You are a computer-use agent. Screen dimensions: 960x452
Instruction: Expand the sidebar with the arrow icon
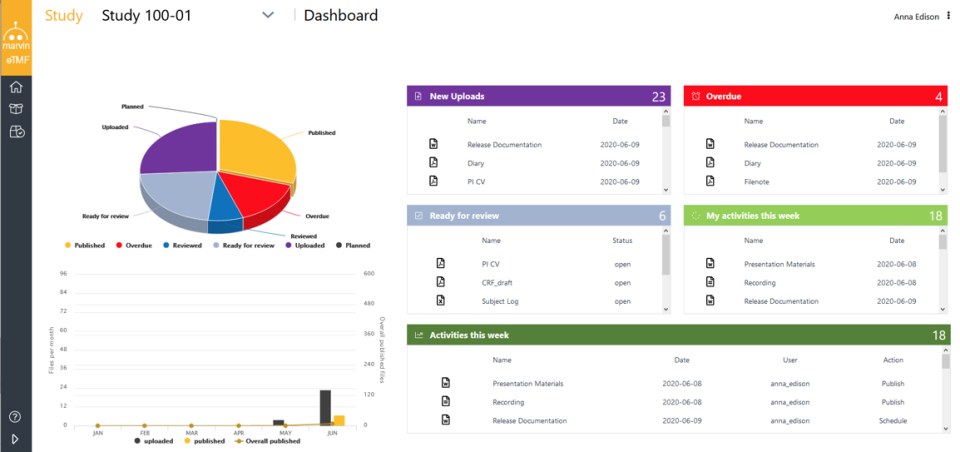pyautogui.click(x=16, y=438)
